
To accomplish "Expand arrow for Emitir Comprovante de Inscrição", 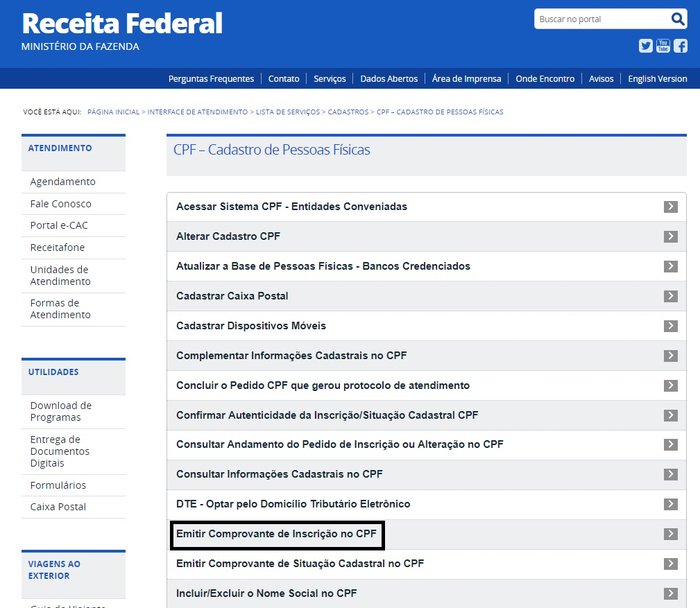I will click(x=671, y=534).
